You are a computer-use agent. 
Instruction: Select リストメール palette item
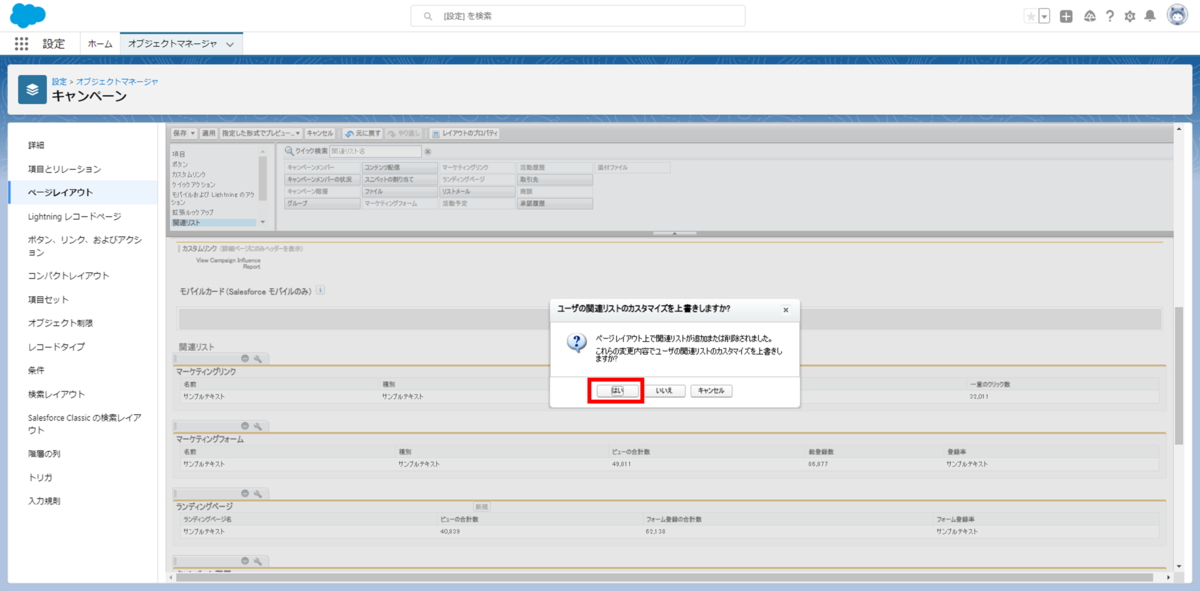[477, 191]
